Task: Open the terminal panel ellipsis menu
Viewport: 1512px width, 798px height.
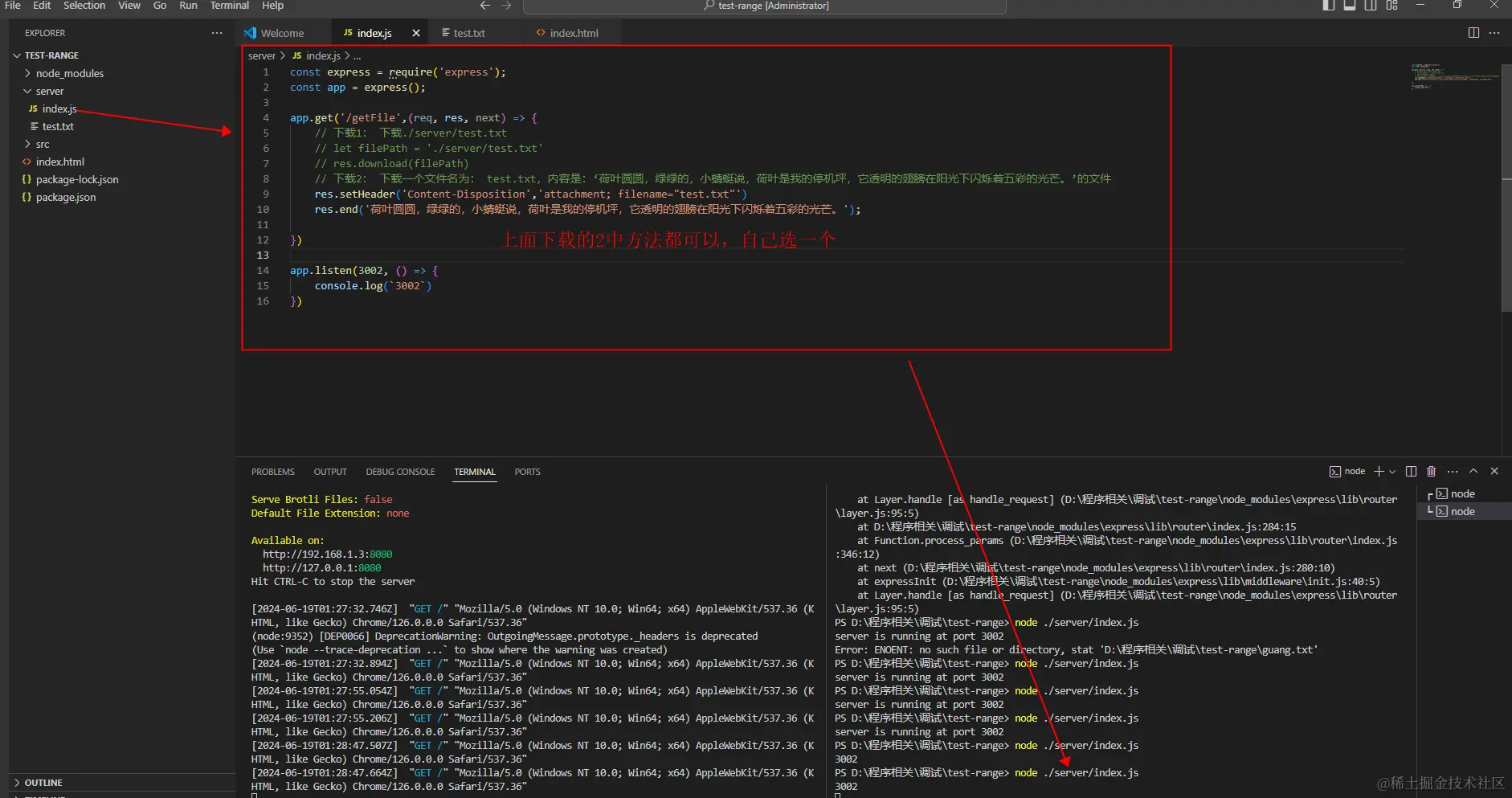Action: (x=1453, y=471)
